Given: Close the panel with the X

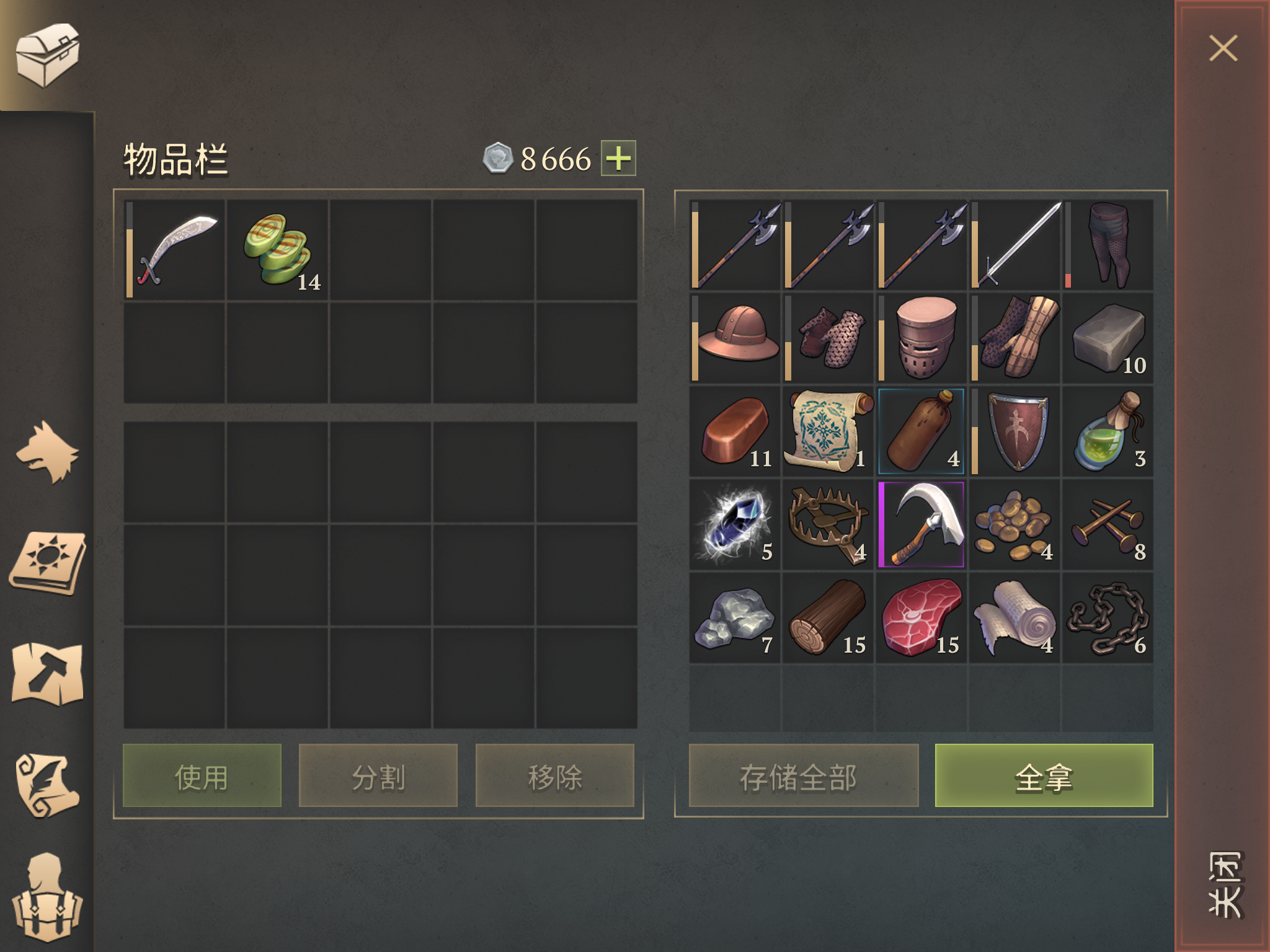Looking at the screenshot, I should tap(1223, 48).
